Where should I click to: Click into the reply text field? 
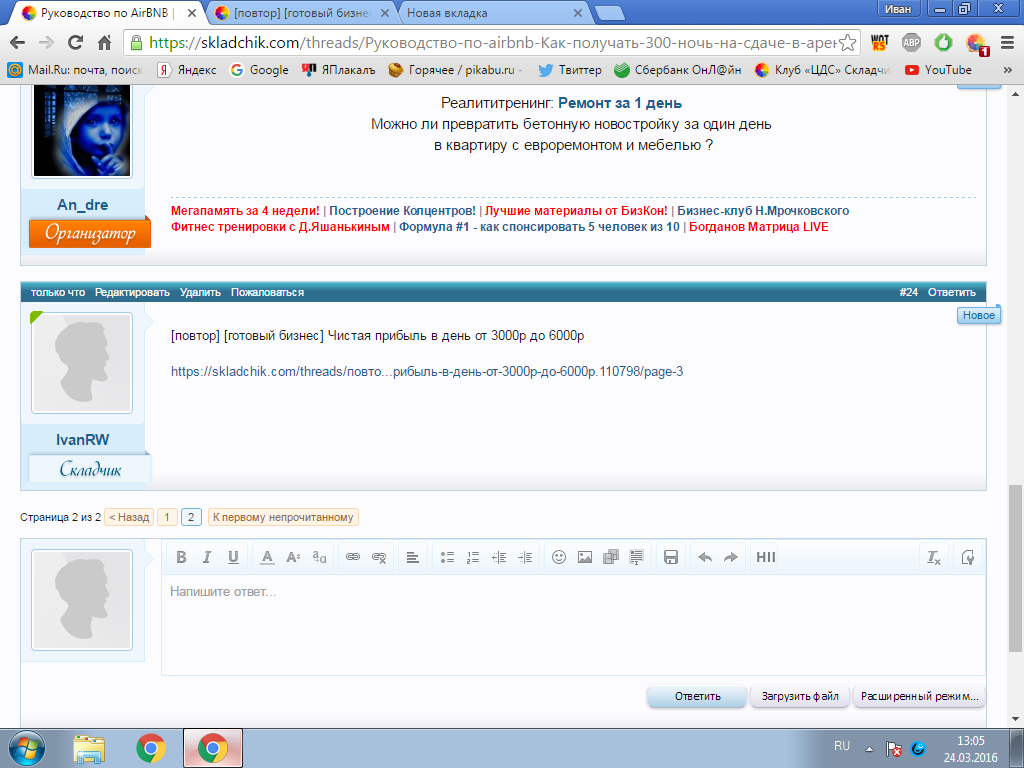coord(573,624)
